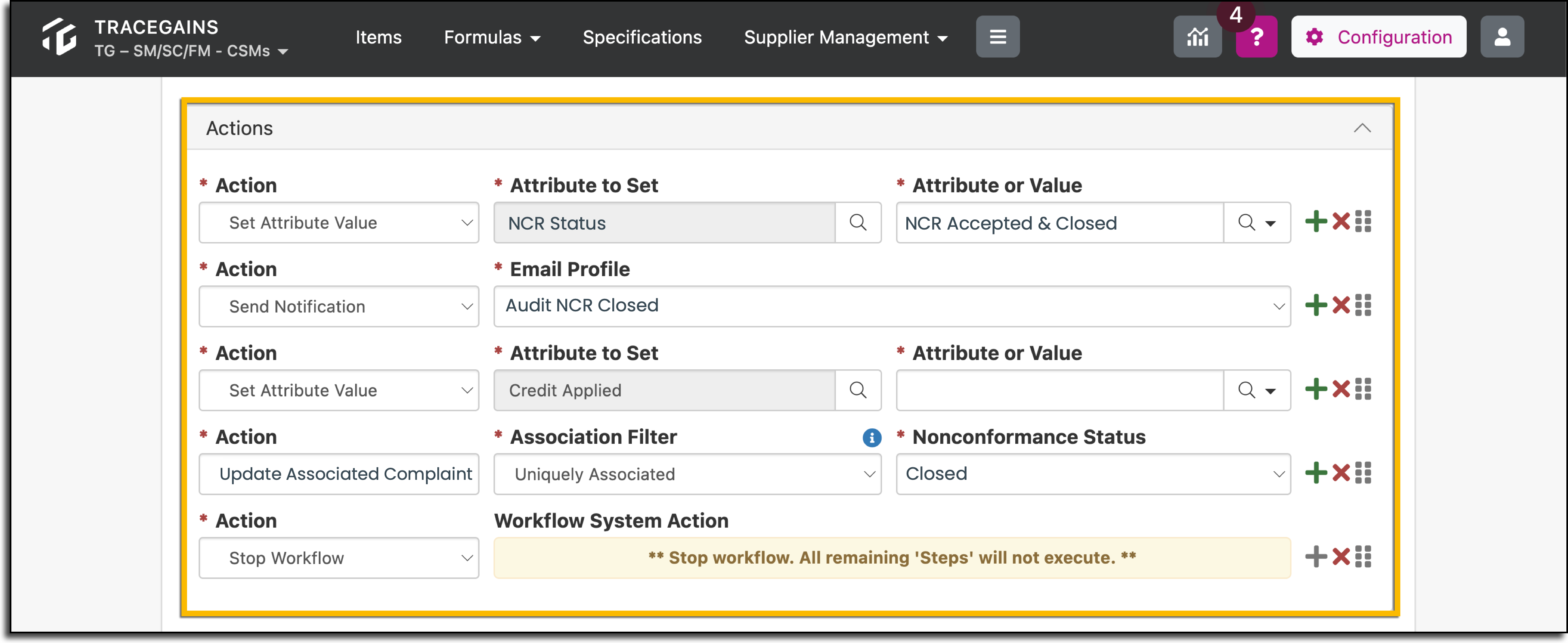The height and width of the screenshot is (643, 1568).
Task: Open the Set Attribute Value dropdown for Credit Applied
Action: [x=339, y=390]
